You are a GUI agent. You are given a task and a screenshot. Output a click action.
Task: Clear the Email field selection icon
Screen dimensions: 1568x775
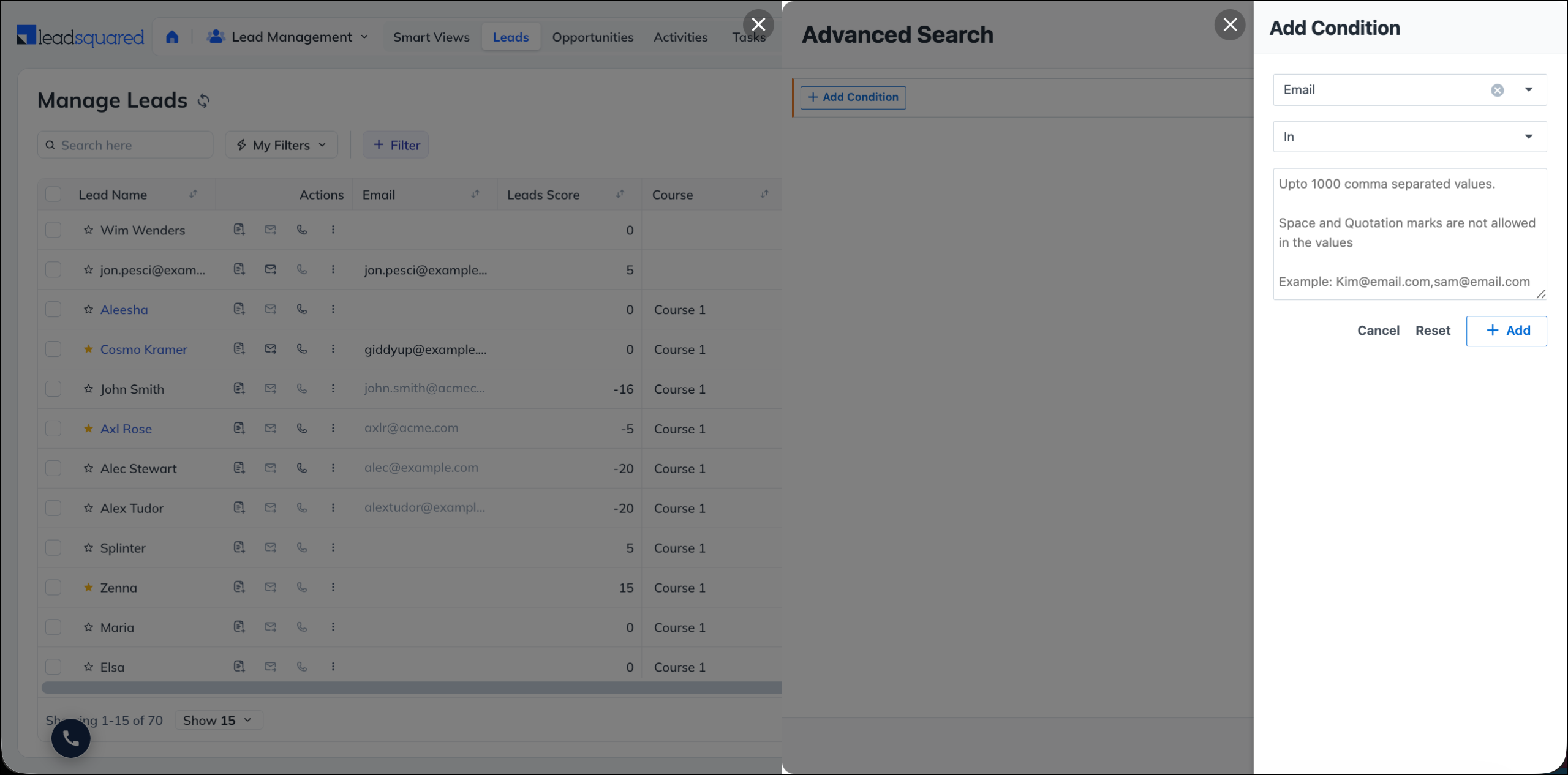point(1497,91)
